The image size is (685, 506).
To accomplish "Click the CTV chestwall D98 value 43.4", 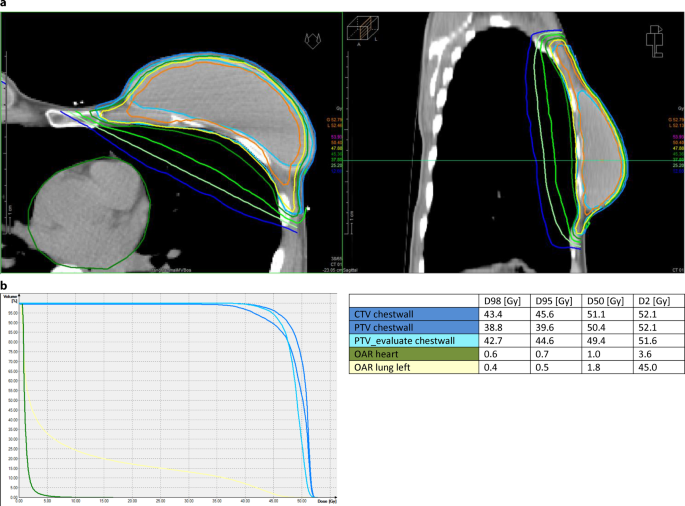I will [x=493, y=314].
